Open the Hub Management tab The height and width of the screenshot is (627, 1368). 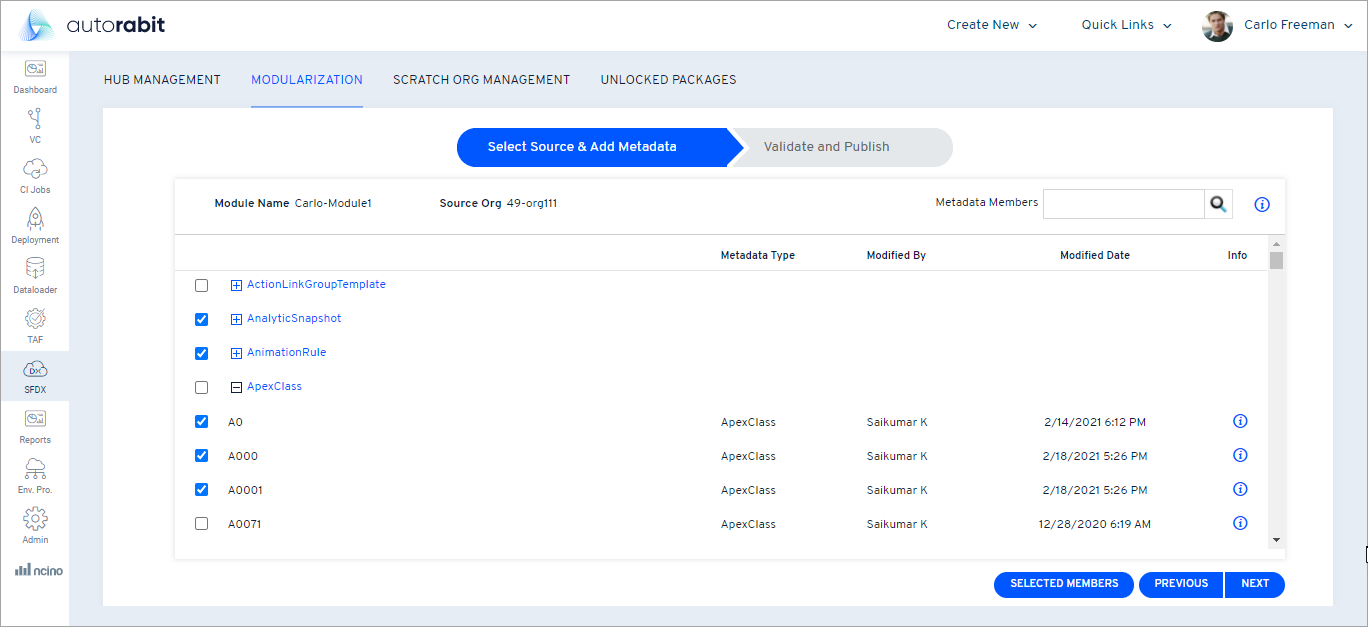(162, 79)
